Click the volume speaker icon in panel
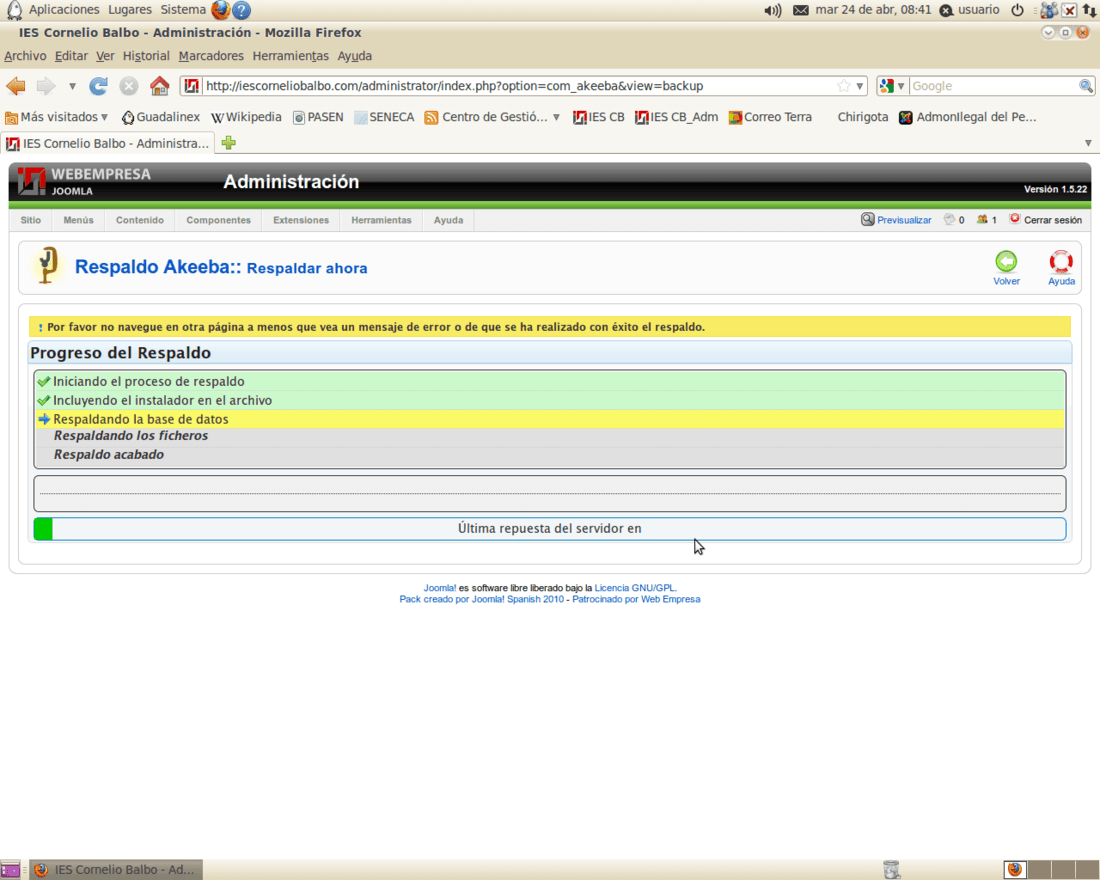 773,11
